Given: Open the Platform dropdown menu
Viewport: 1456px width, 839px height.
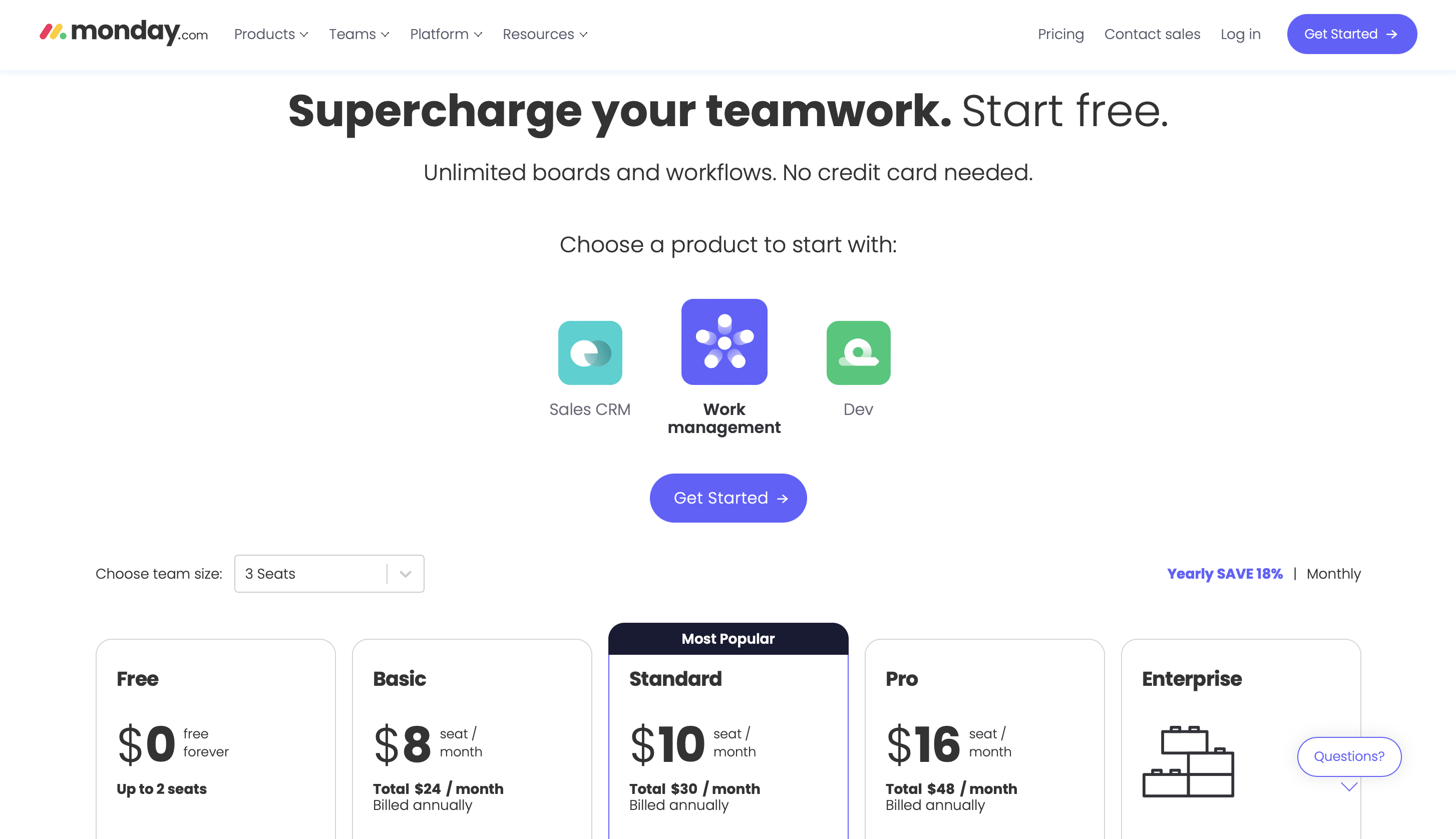Looking at the screenshot, I should pos(445,34).
